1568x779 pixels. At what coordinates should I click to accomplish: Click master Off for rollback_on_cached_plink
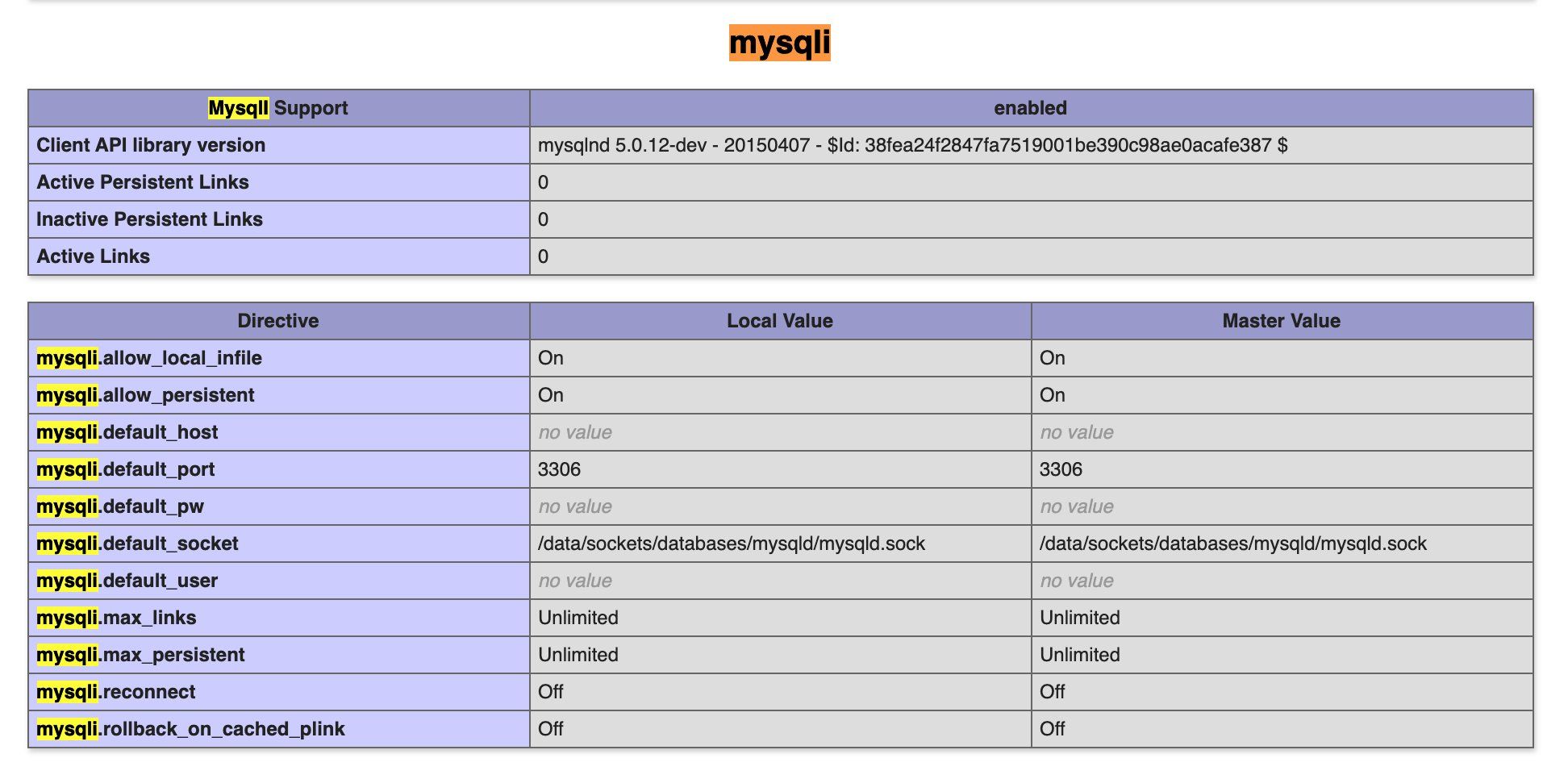(x=1053, y=729)
